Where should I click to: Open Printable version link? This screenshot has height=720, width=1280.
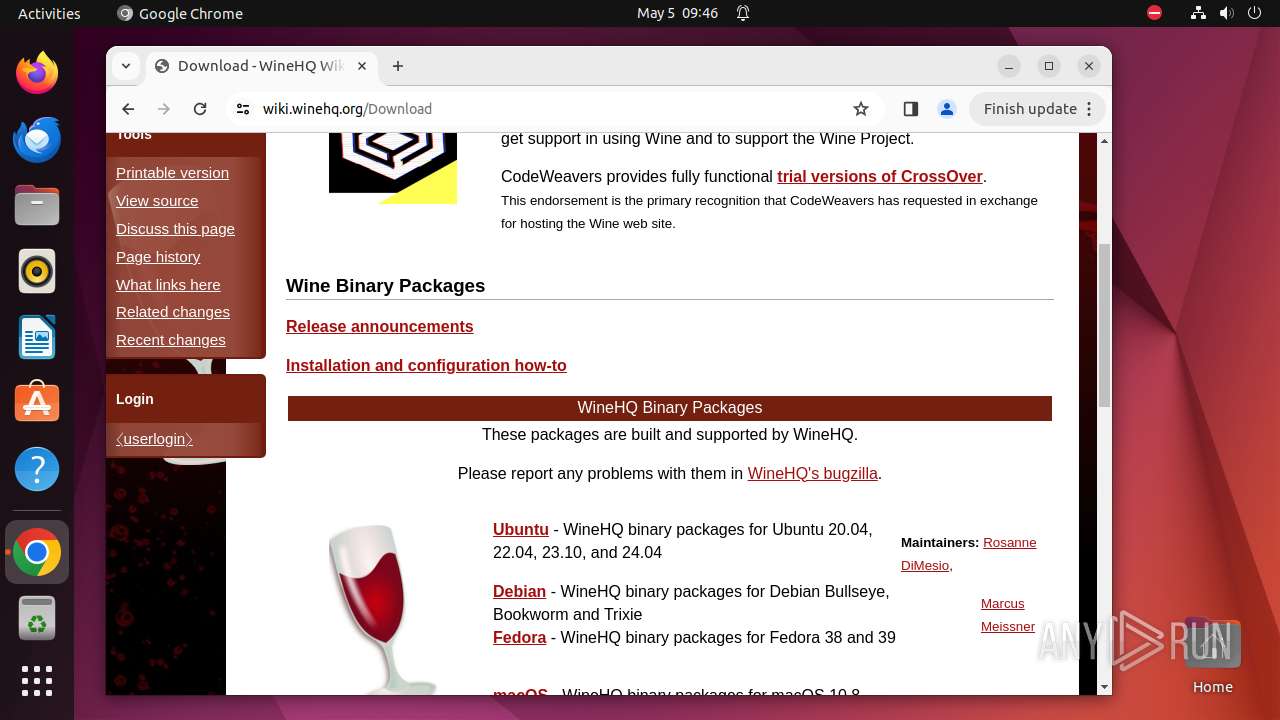coord(172,173)
